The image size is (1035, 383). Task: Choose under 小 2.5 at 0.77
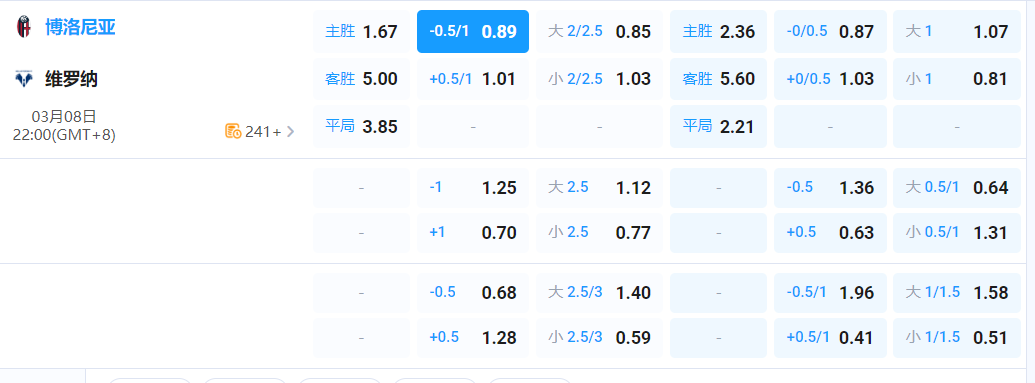click(x=599, y=232)
